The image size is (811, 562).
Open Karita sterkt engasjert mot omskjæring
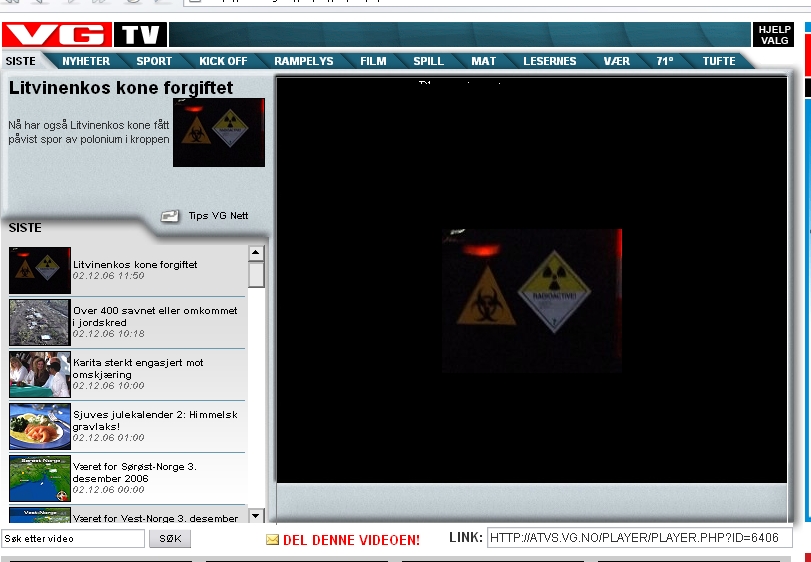tap(138, 368)
